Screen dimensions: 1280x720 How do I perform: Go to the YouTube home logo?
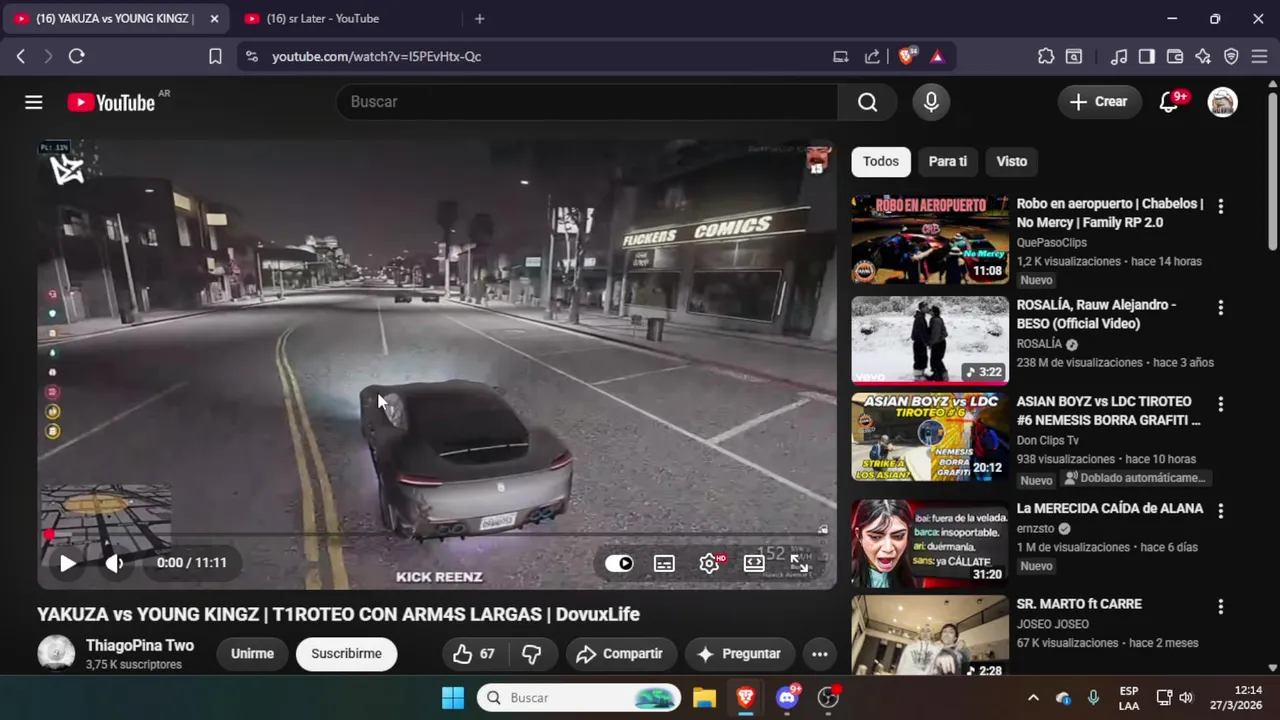click(x=111, y=102)
